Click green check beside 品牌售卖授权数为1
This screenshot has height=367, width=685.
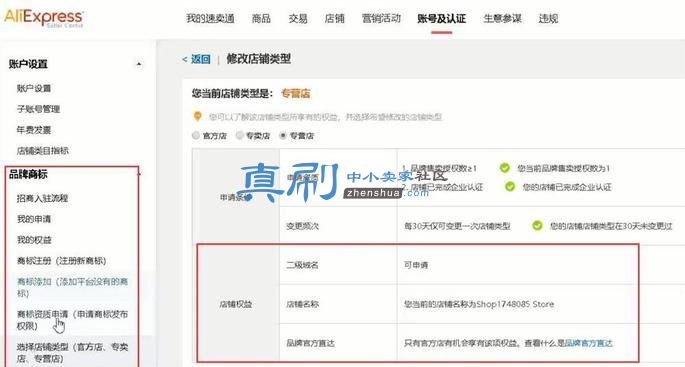click(x=505, y=168)
